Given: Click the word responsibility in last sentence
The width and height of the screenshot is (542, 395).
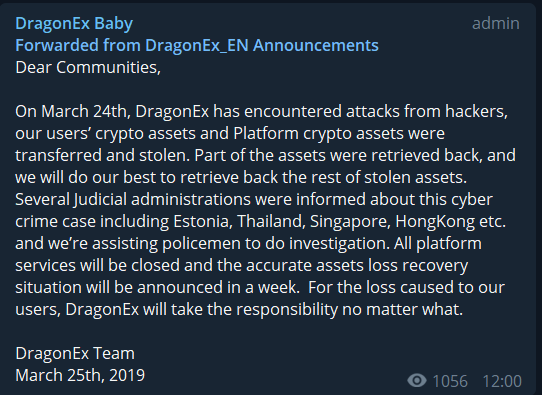Looking at the screenshot, I should pos(287,309).
